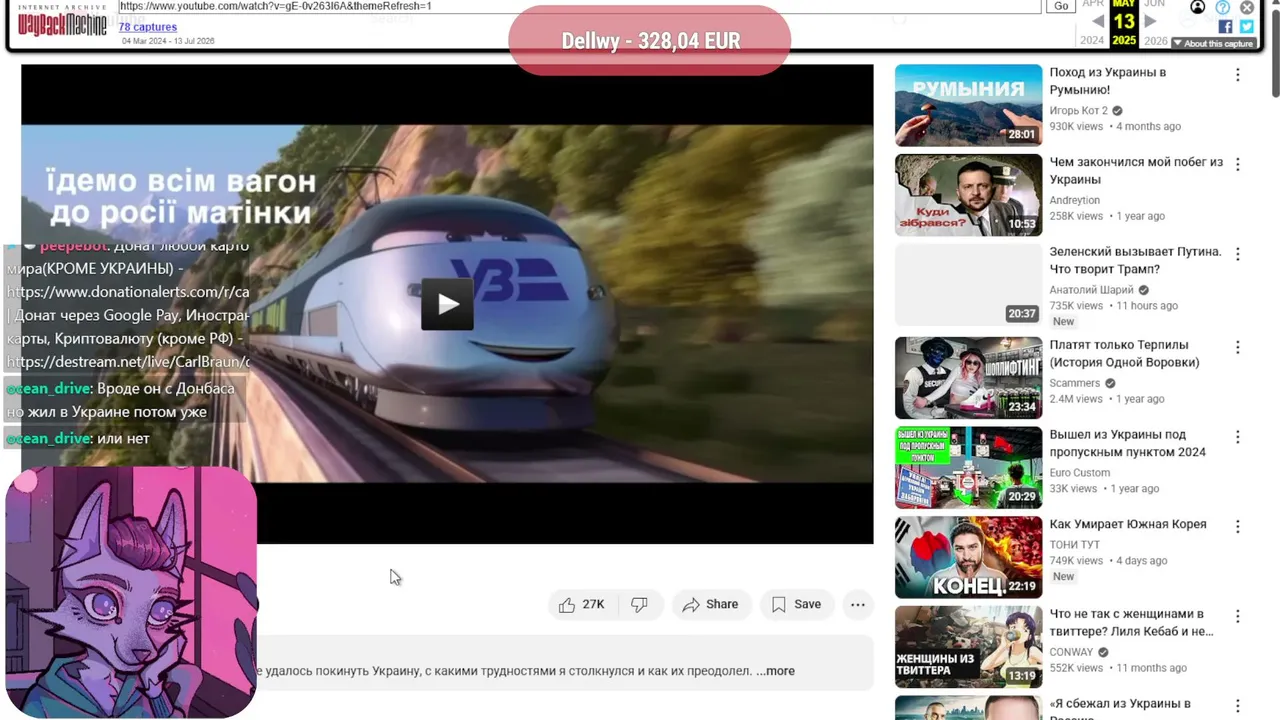Share capture on Facebook
Screen dimensions: 1280x720
(x=1225, y=27)
